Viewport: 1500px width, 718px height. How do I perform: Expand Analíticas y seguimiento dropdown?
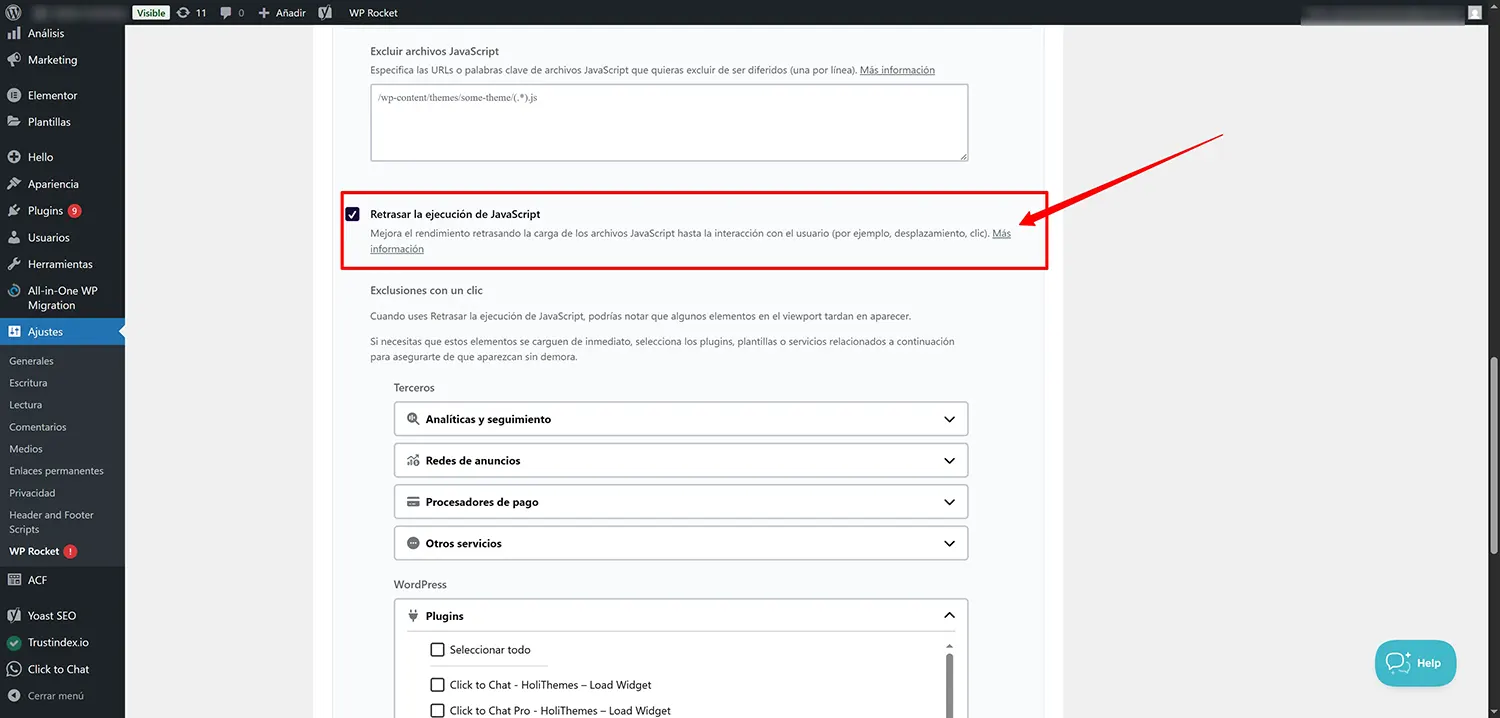[949, 420]
